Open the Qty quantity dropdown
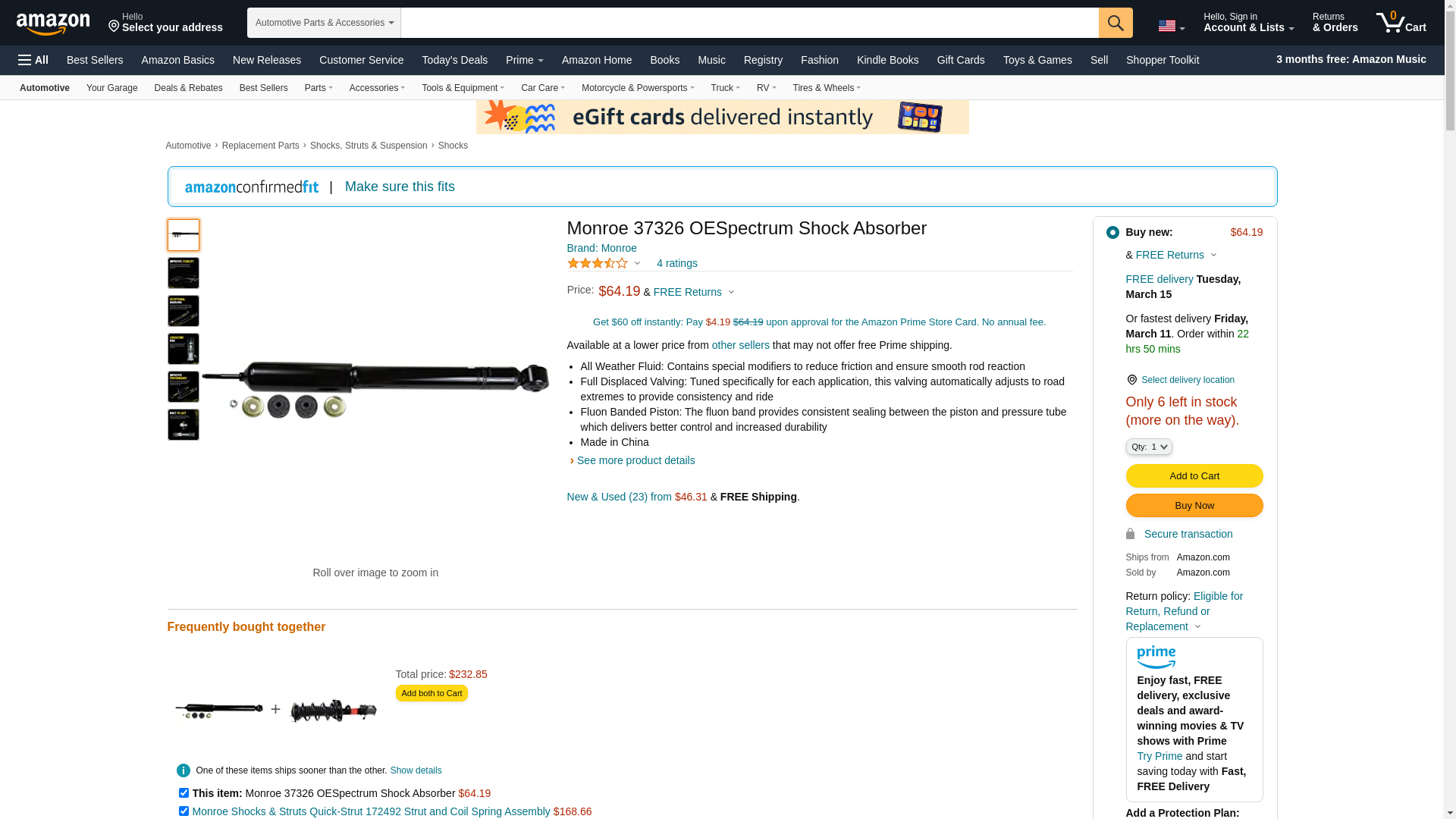The image size is (1456, 819). (1149, 447)
